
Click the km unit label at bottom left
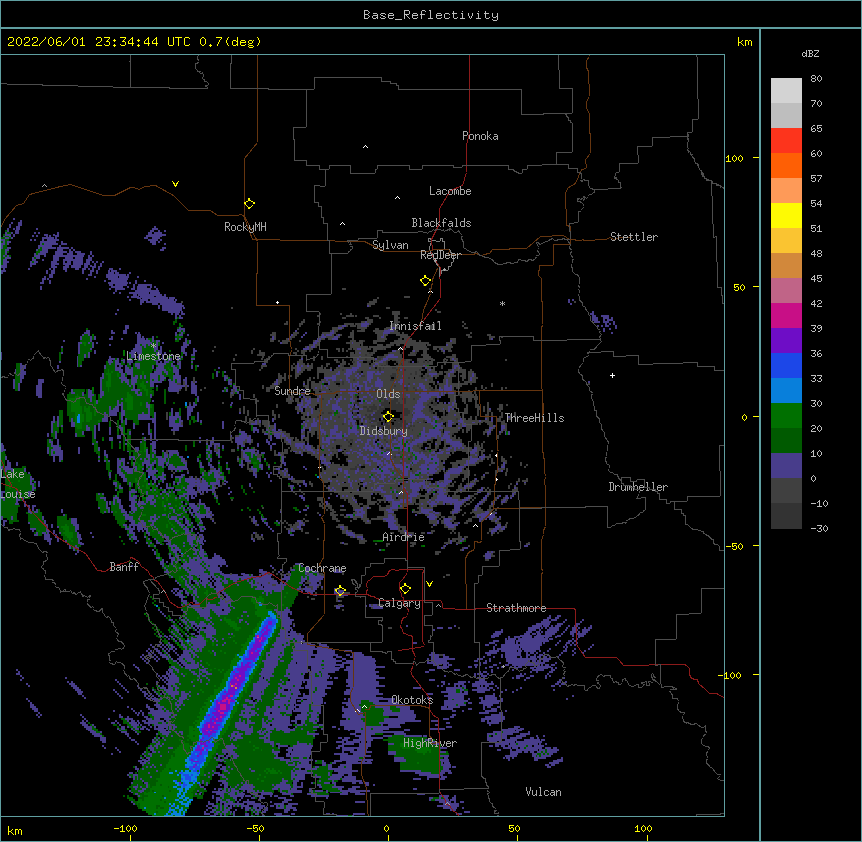coord(15,830)
